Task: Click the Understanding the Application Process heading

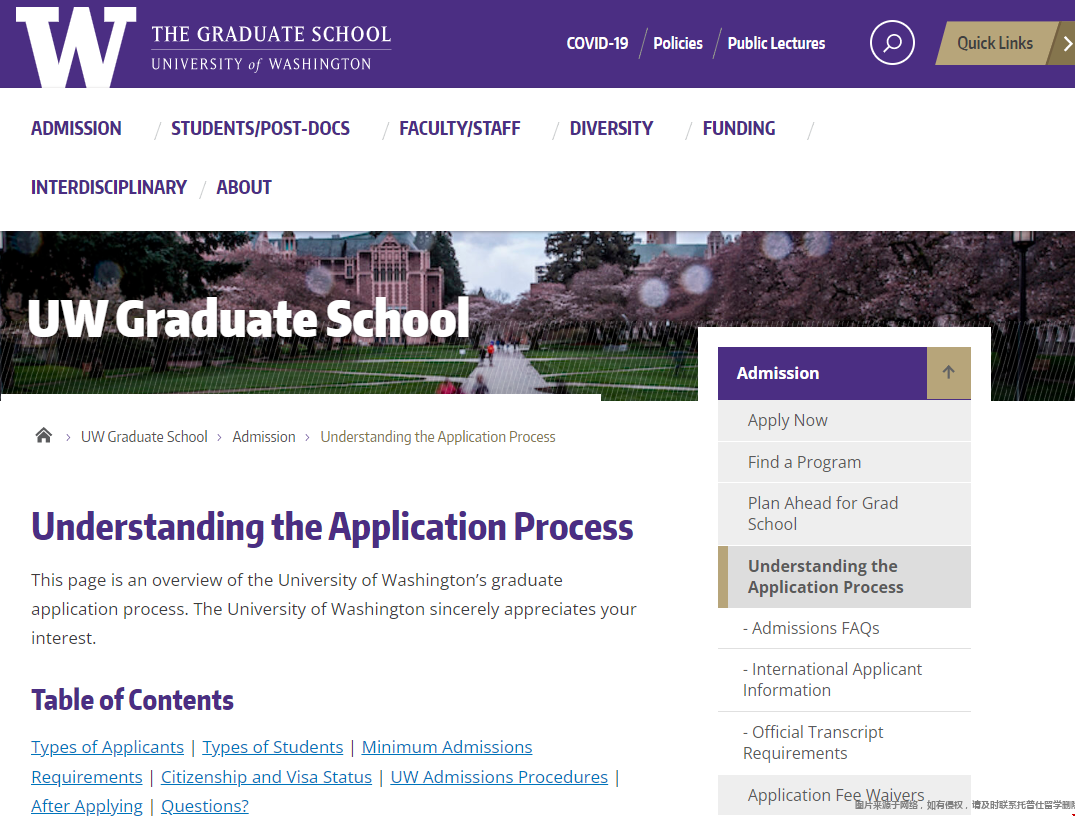Action: [333, 527]
